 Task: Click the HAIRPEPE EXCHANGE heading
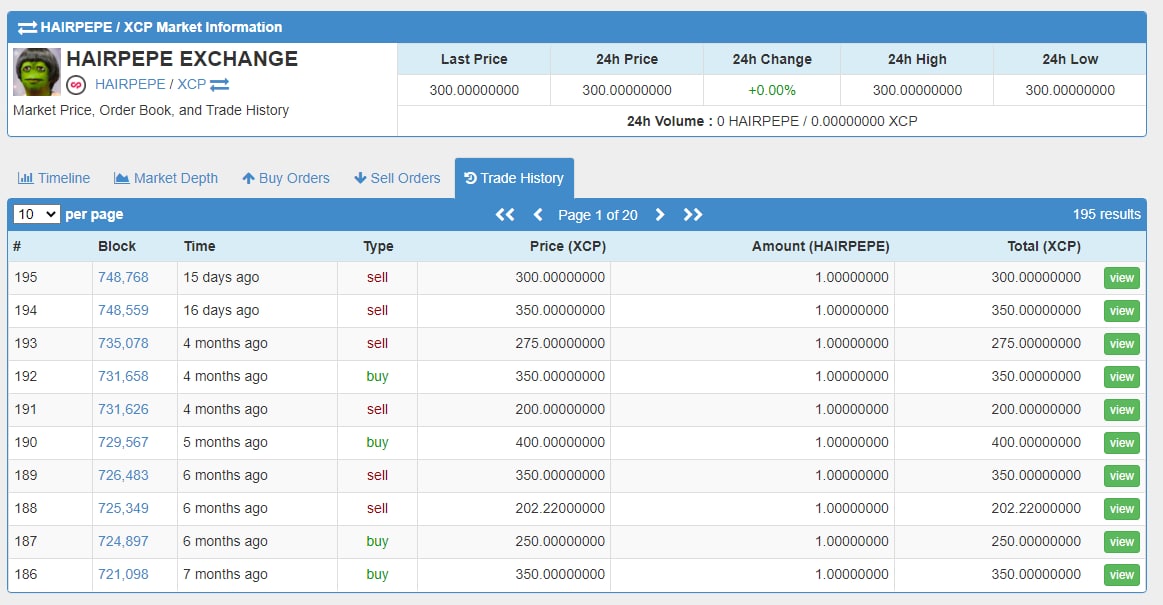(x=182, y=59)
